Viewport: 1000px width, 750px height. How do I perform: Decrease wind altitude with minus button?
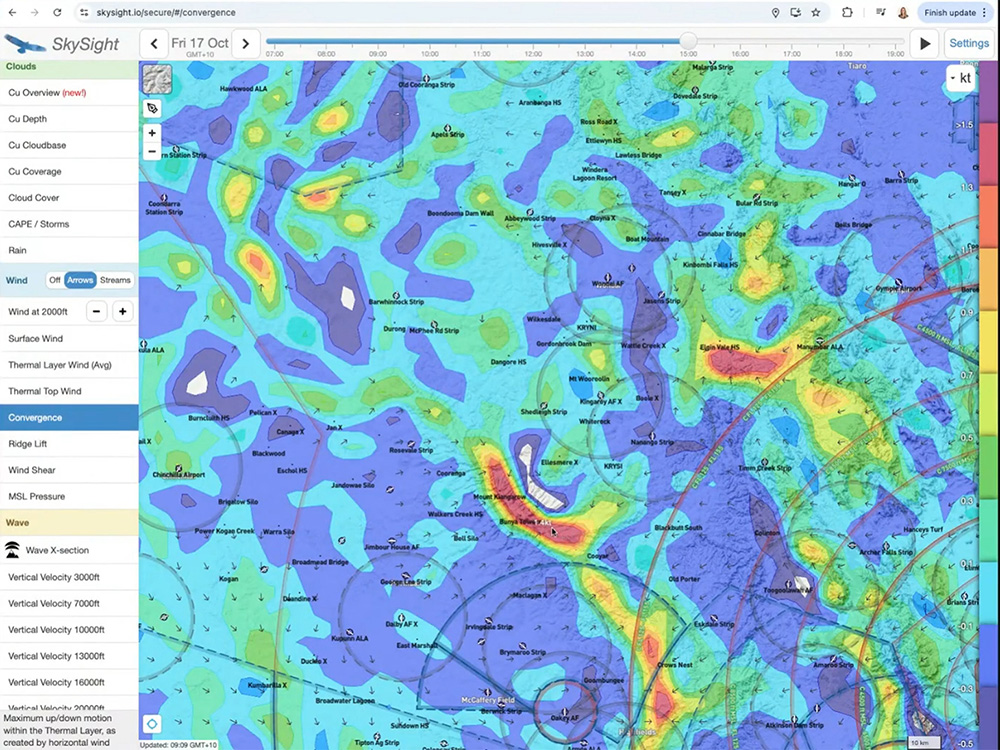tap(97, 312)
